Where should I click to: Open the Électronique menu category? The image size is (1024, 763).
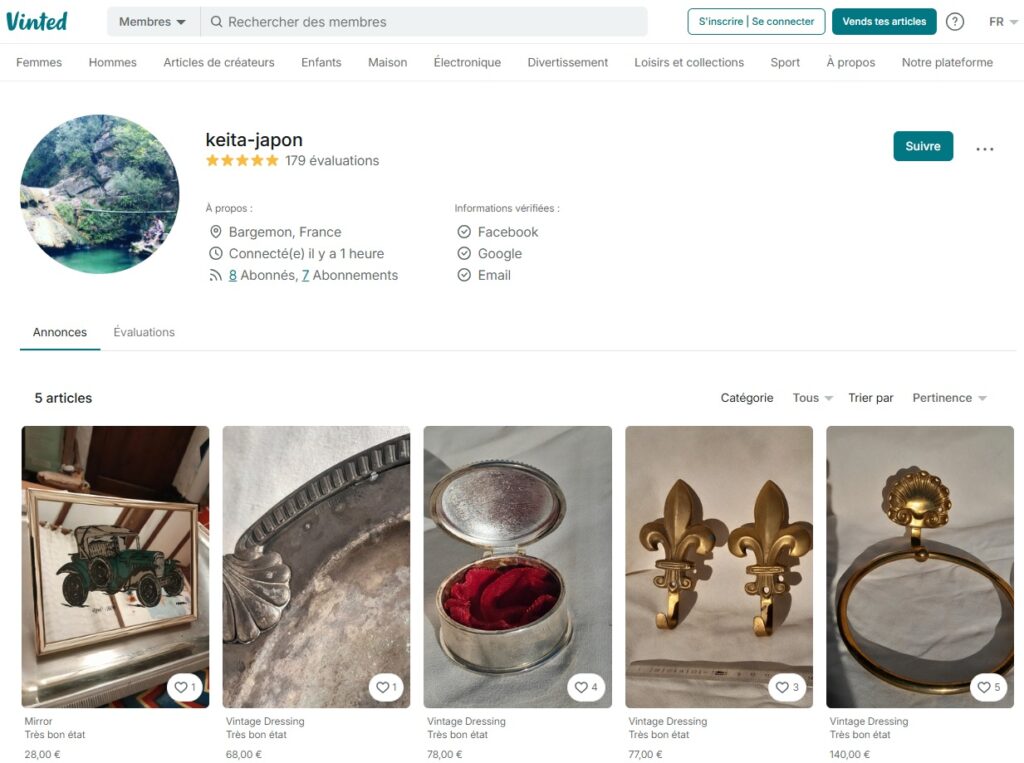[x=467, y=62]
